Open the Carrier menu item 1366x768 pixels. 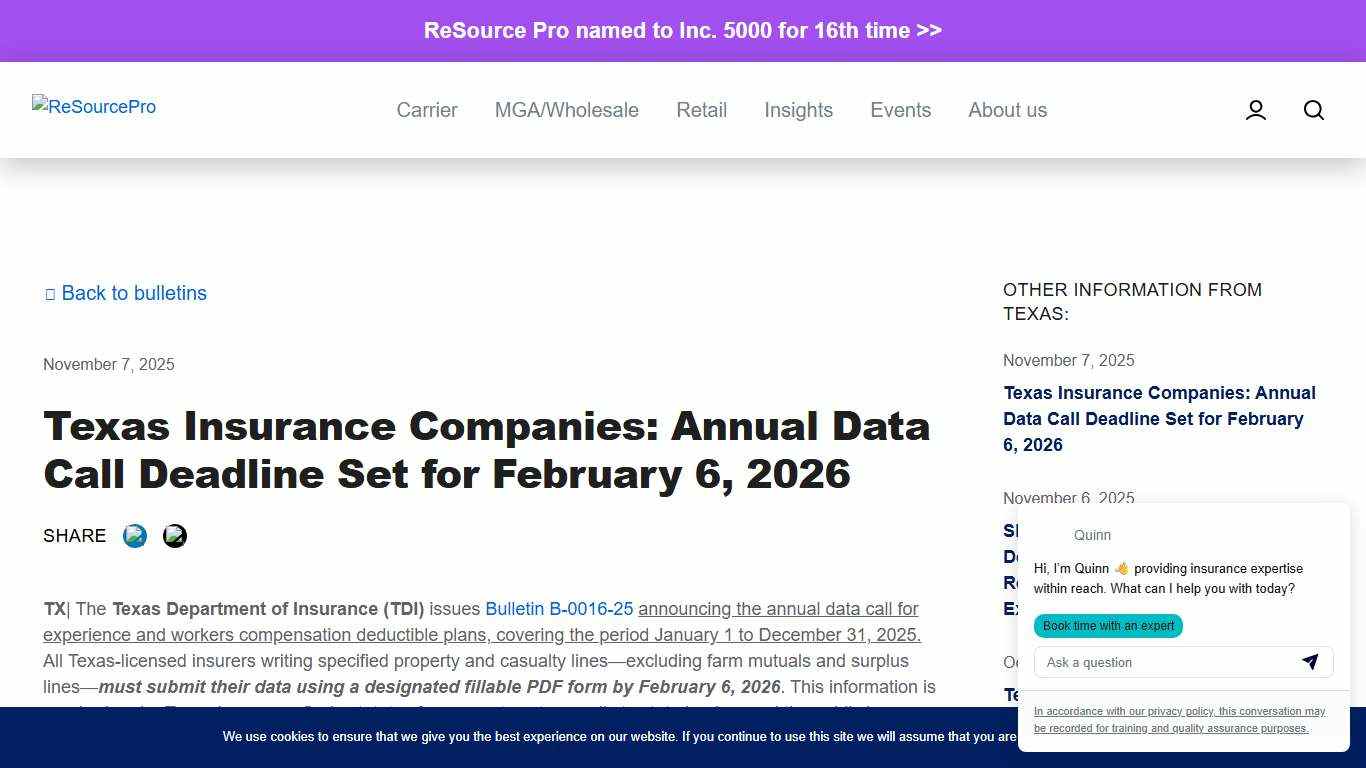[427, 110]
